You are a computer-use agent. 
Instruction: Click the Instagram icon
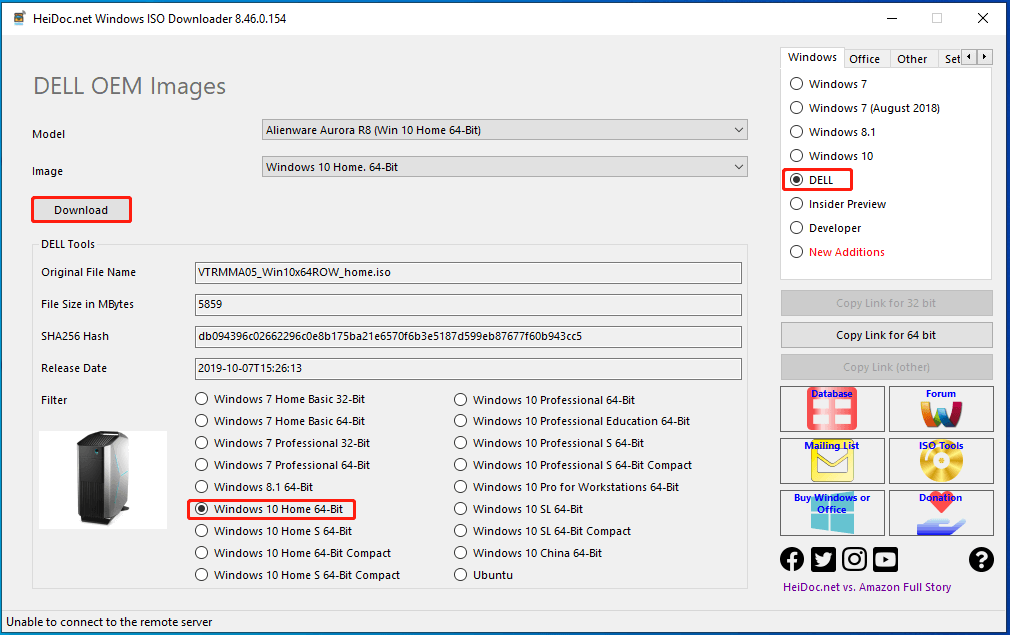[x=854, y=560]
